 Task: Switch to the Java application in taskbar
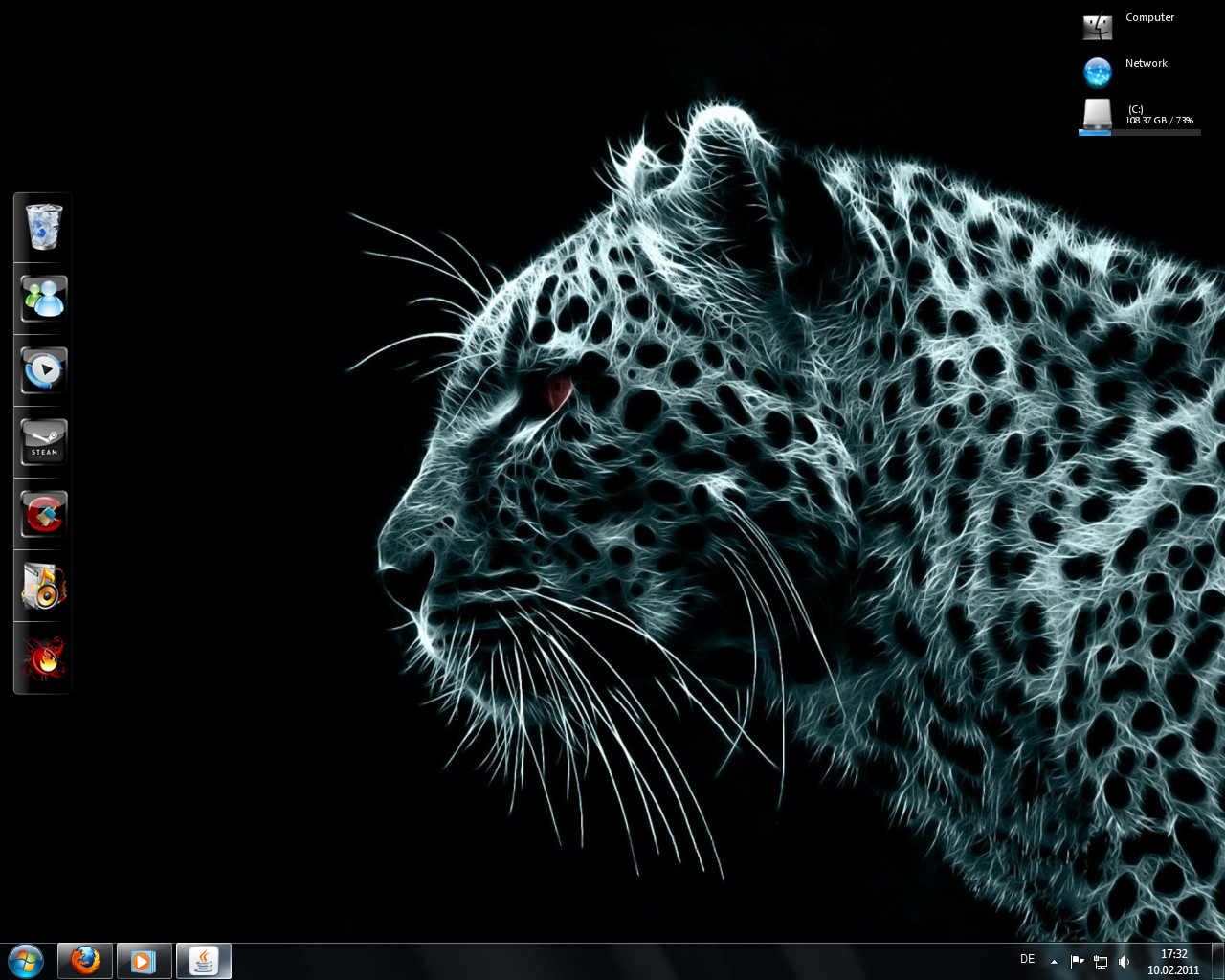pyautogui.click(x=204, y=961)
